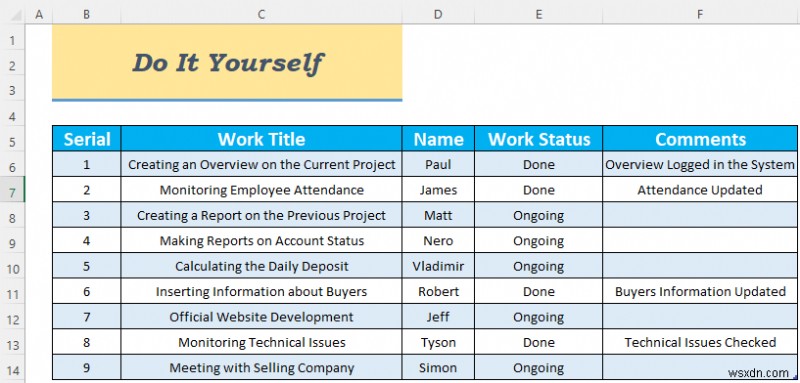Click the 'Name' header cell
Screen dimensions: 800x383
tap(438, 139)
